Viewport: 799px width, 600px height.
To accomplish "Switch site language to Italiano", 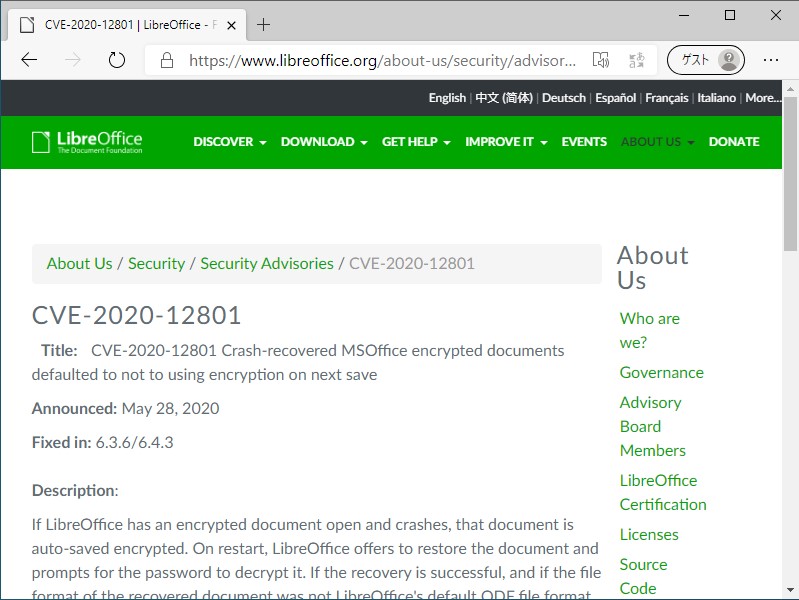I will 716,98.
